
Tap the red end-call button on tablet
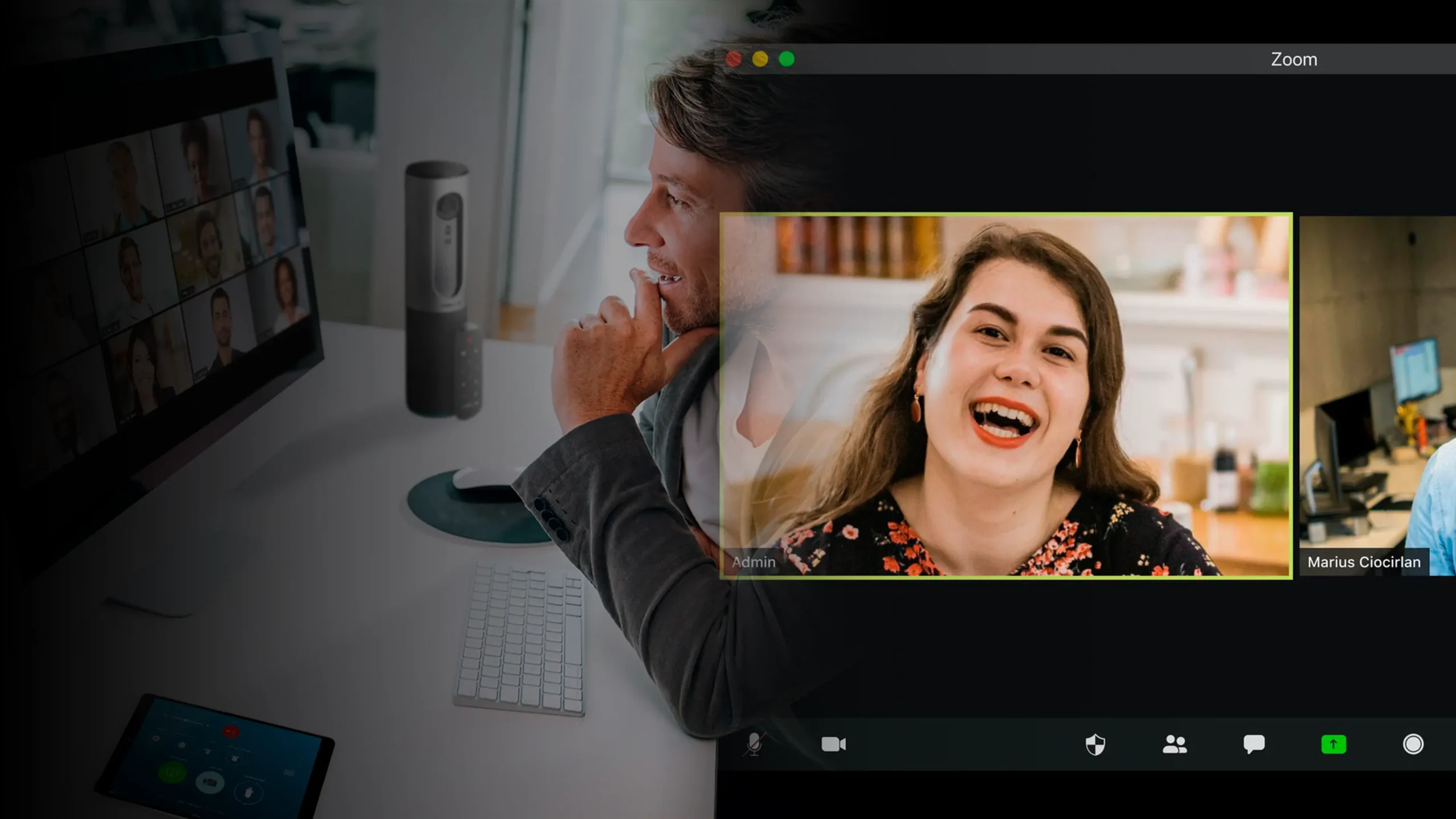[x=230, y=731]
